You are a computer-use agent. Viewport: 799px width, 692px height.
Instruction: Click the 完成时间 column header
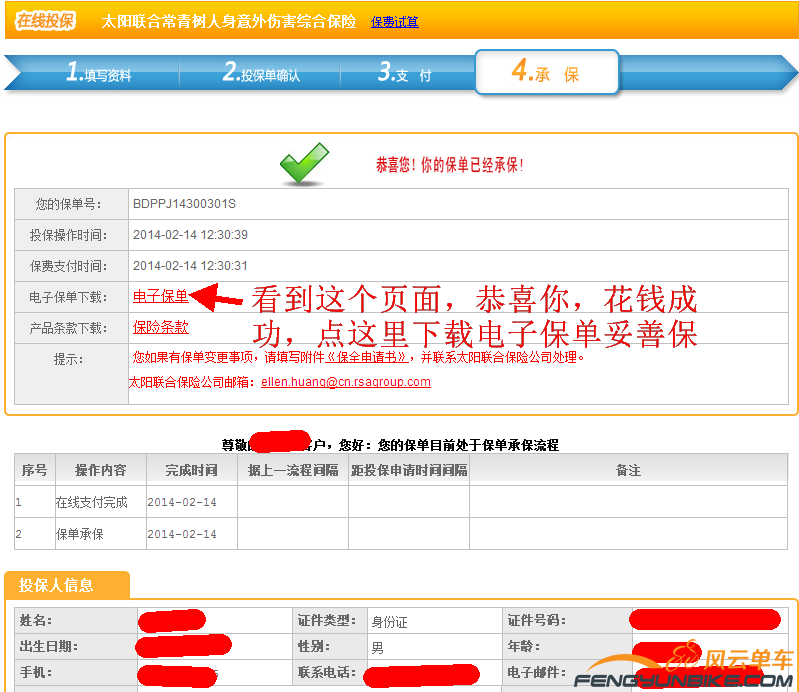192,470
